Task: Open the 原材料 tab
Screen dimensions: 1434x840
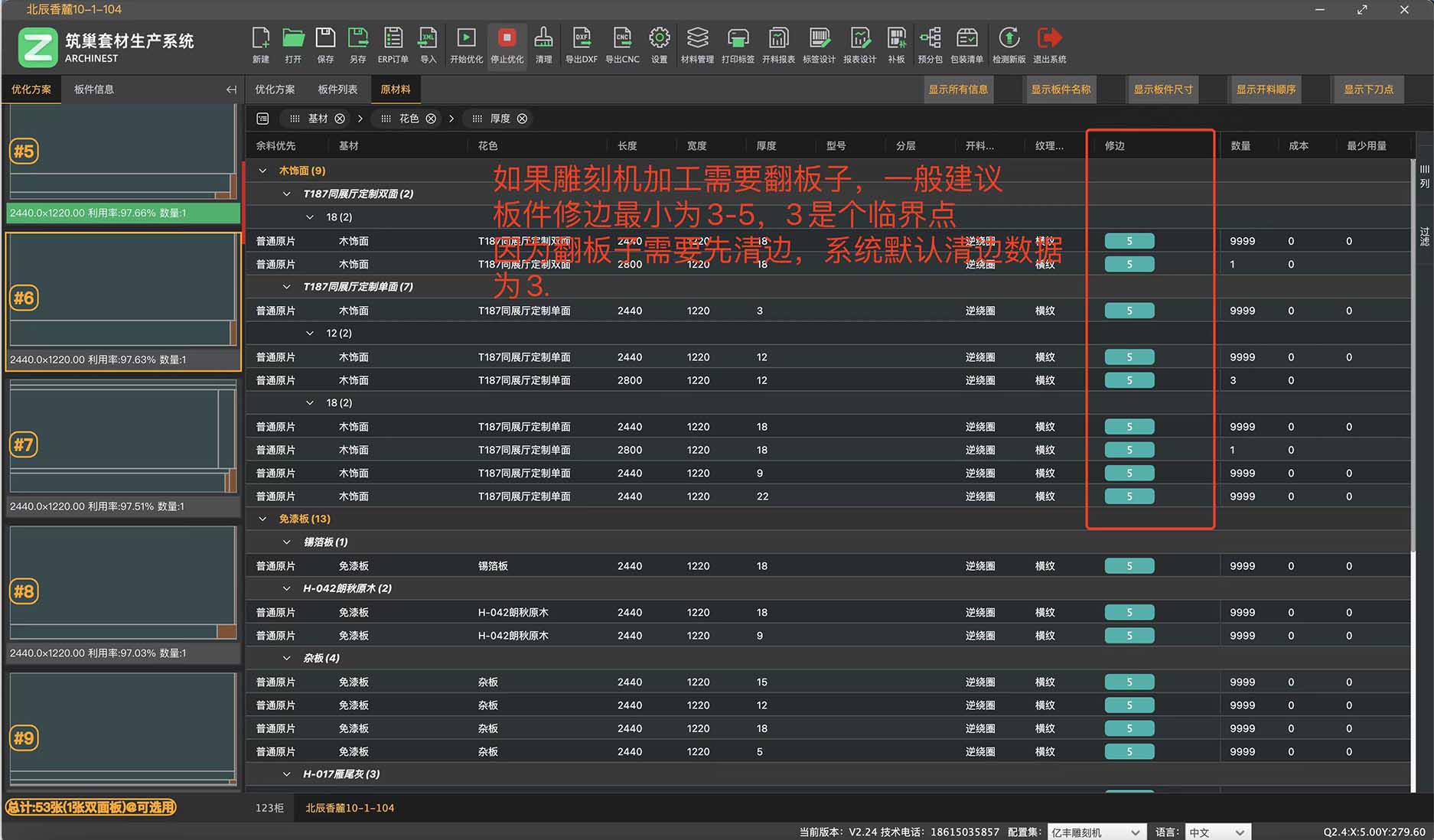Action: 395,90
